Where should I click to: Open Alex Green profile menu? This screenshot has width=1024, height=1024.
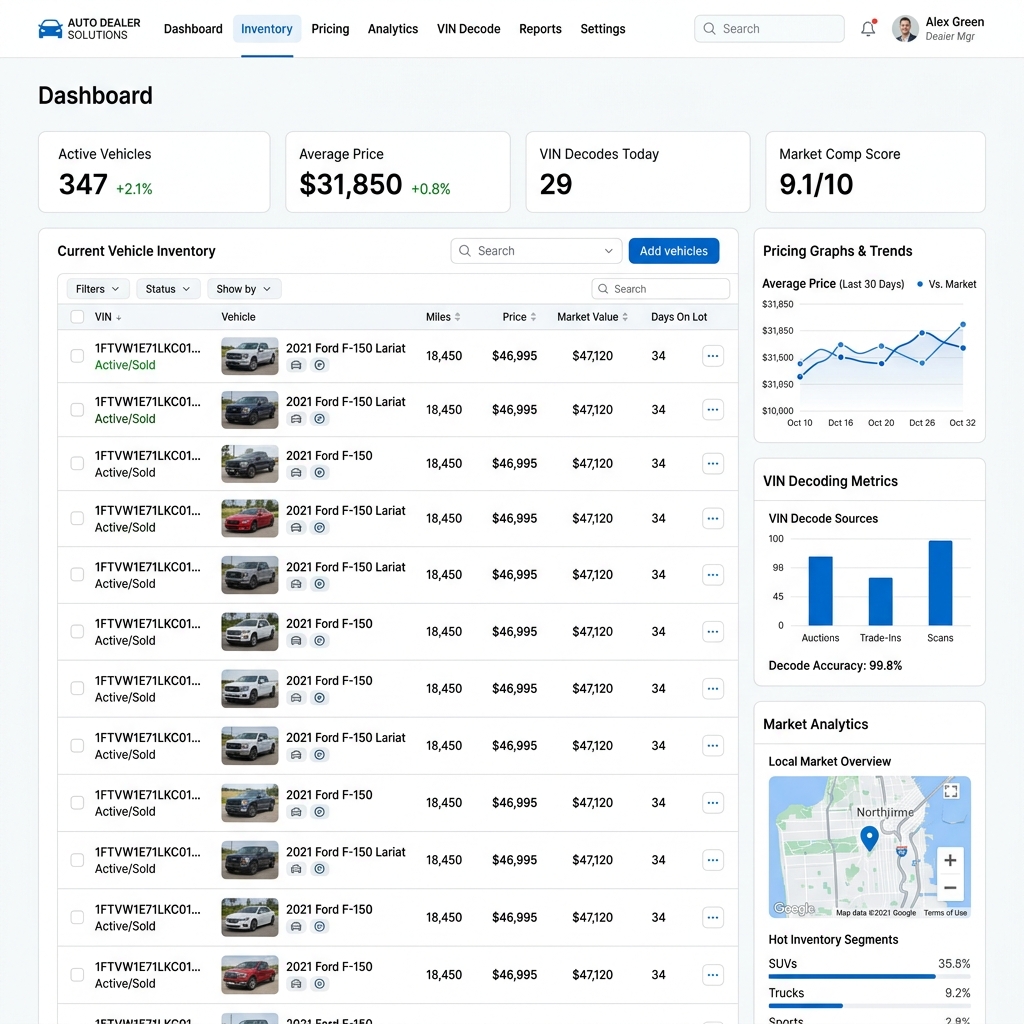[938, 29]
